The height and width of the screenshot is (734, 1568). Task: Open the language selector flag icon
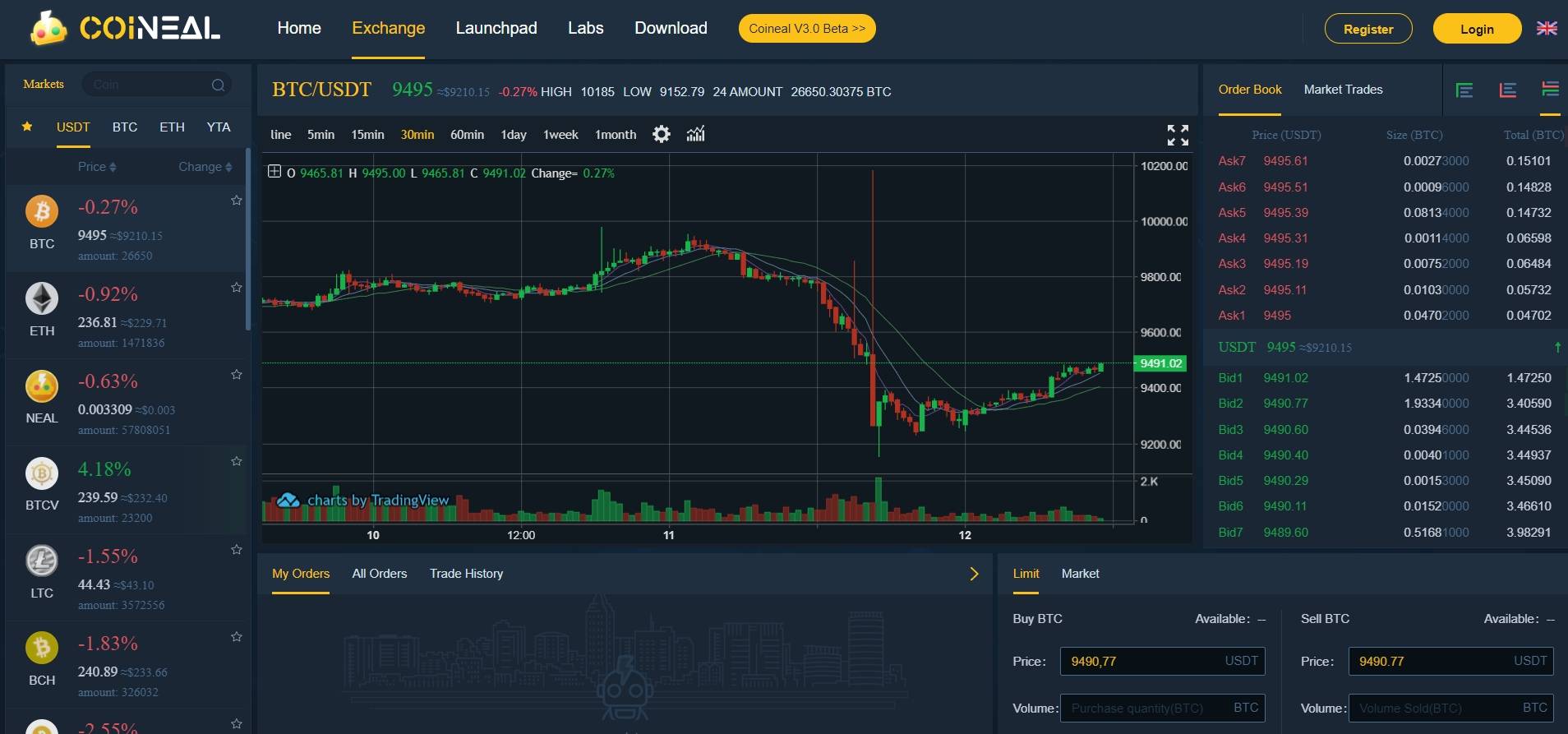pos(1547,29)
